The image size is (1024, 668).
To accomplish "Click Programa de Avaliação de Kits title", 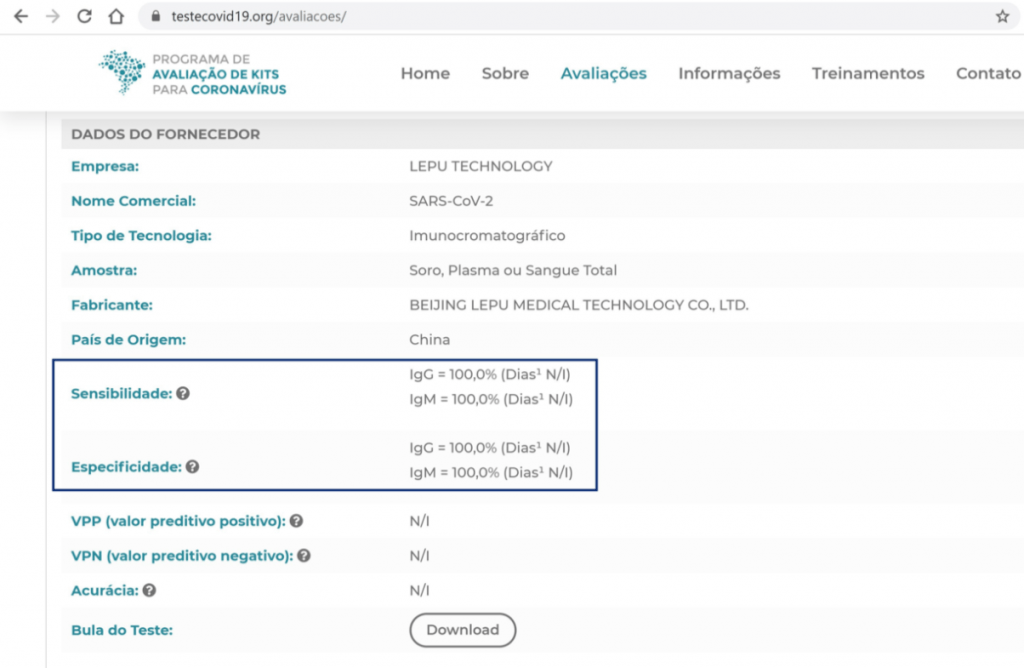I will point(219,74).
